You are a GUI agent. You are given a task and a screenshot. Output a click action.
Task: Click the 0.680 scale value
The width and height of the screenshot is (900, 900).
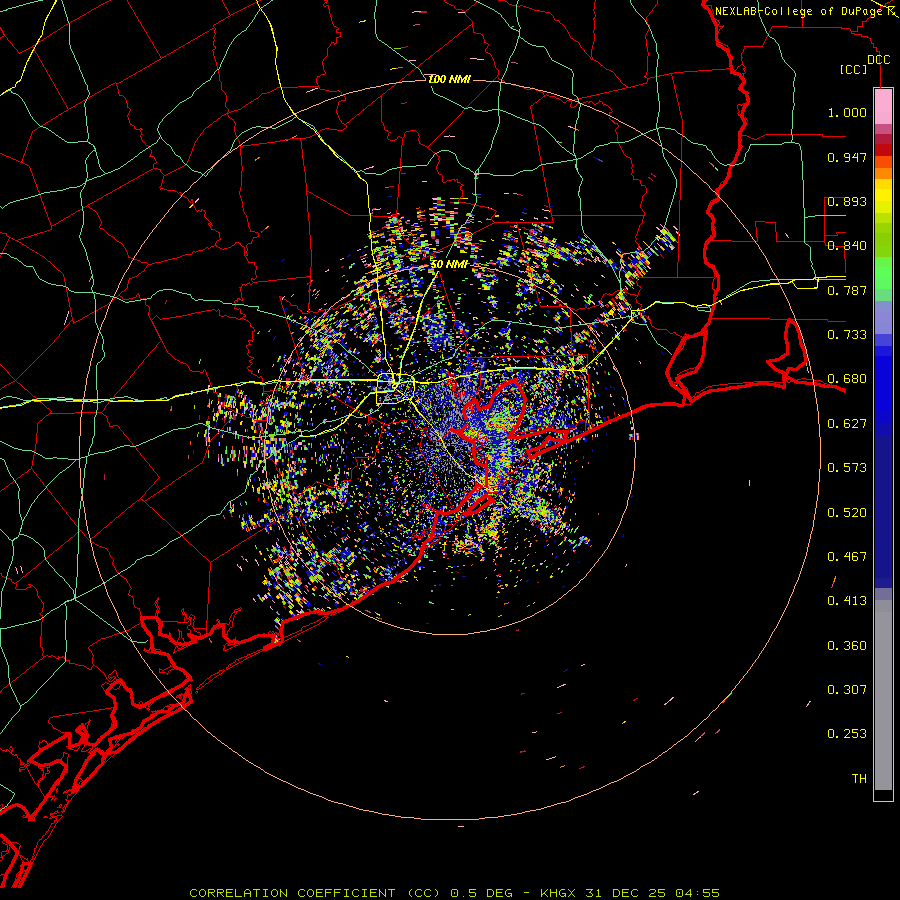847,379
